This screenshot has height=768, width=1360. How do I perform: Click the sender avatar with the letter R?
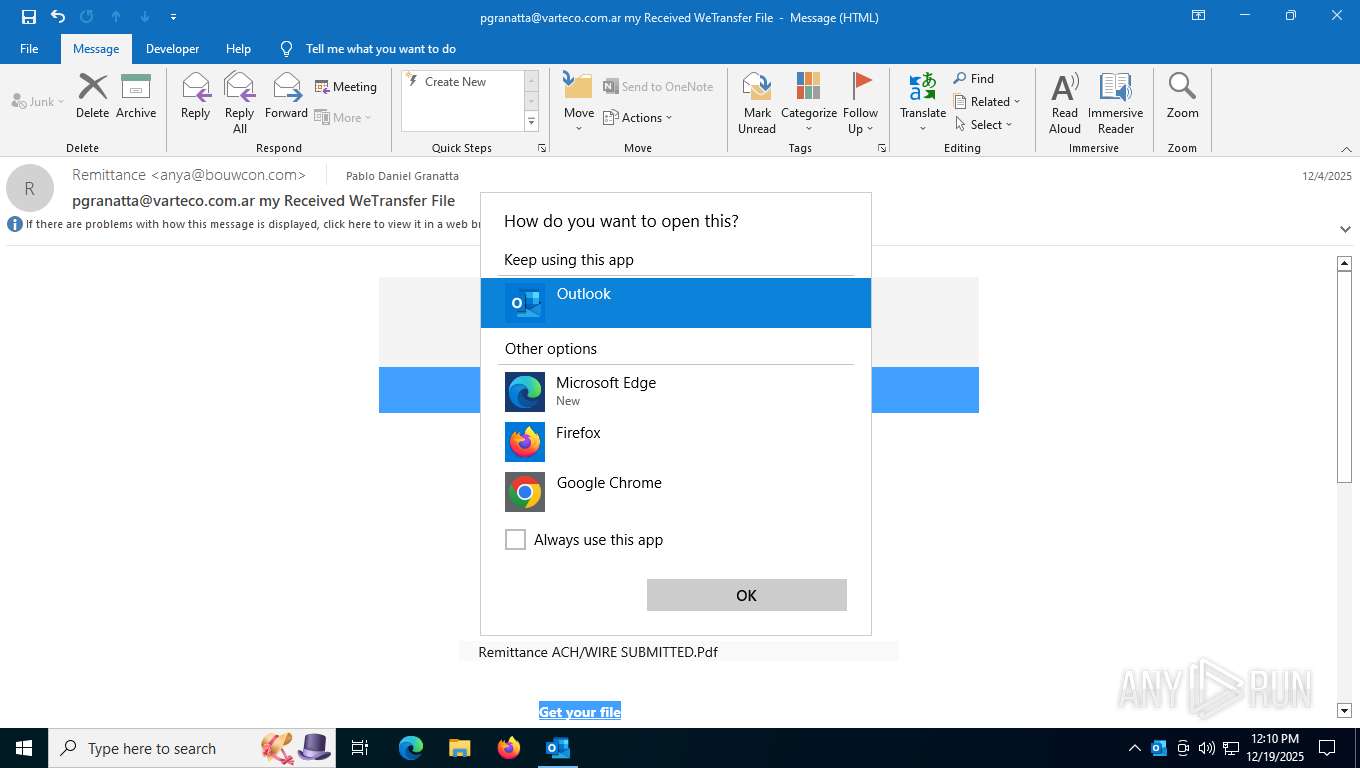pos(30,188)
